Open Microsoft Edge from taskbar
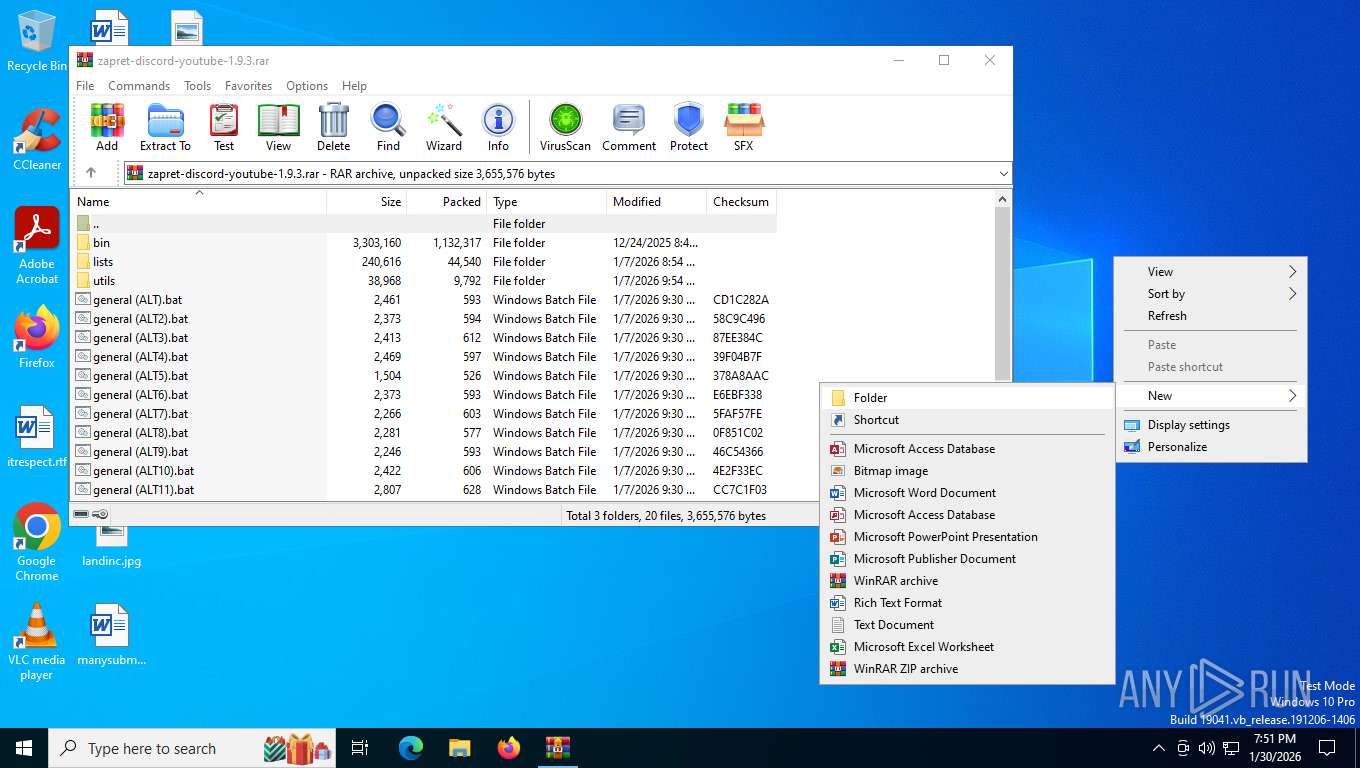Viewport: 1360px width, 768px height. (x=411, y=748)
